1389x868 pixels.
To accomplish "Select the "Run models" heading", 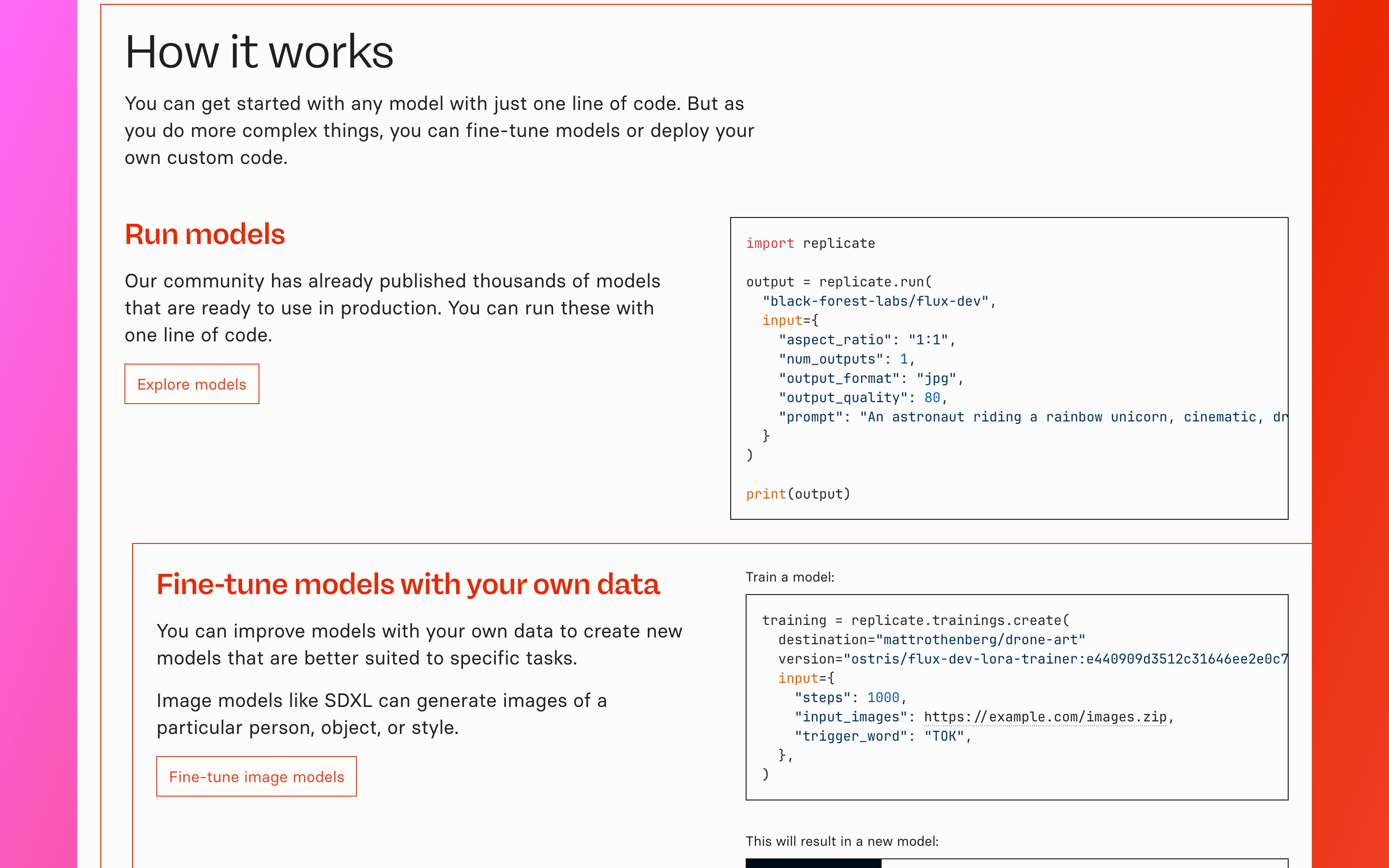I will [x=205, y=234].
